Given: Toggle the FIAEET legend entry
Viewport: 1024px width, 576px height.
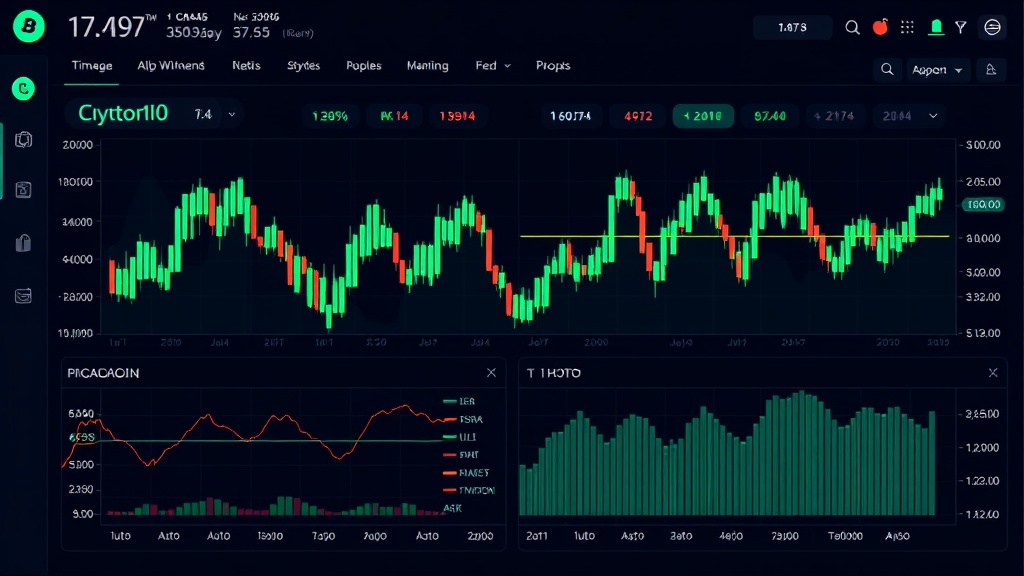Looking at the screenshot, I should click(466, 472).
